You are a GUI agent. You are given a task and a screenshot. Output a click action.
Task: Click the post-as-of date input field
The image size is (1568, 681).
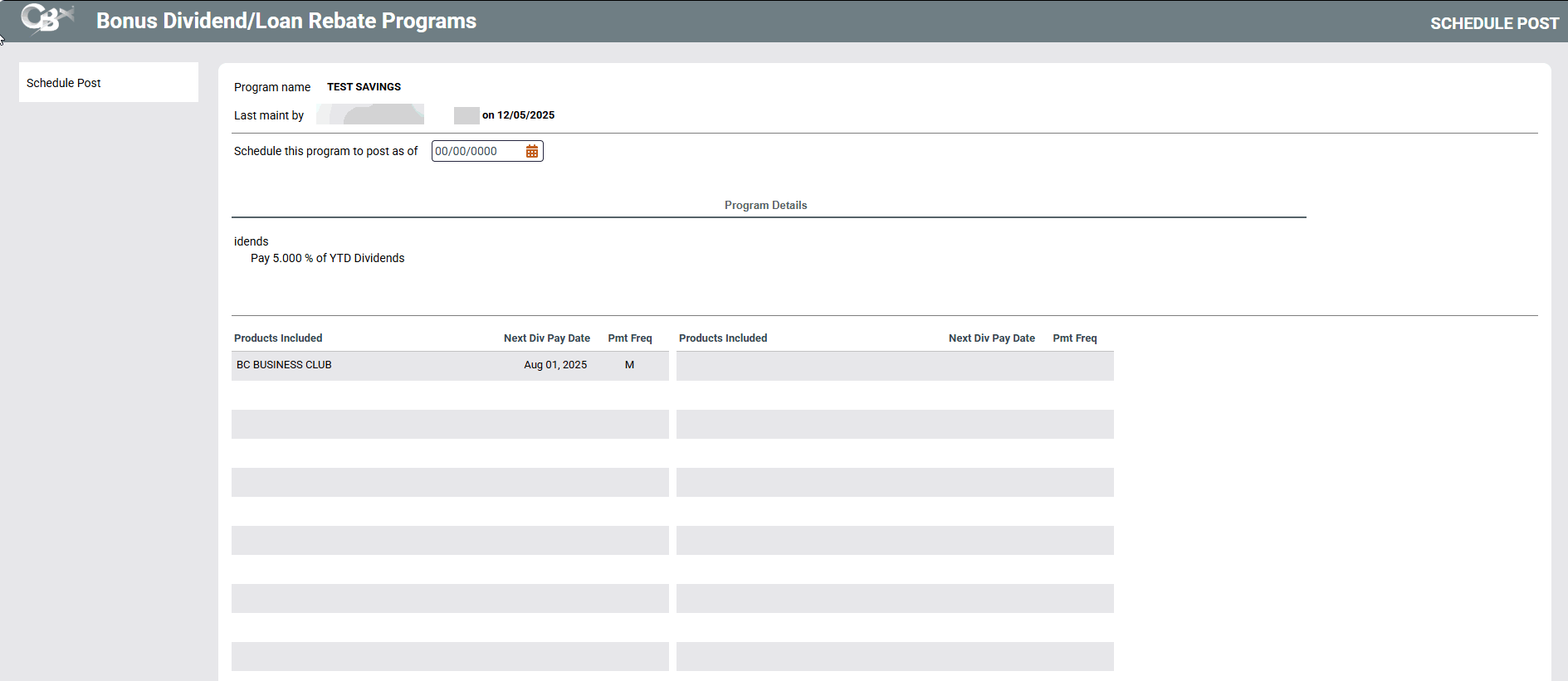tap(476, 151)
